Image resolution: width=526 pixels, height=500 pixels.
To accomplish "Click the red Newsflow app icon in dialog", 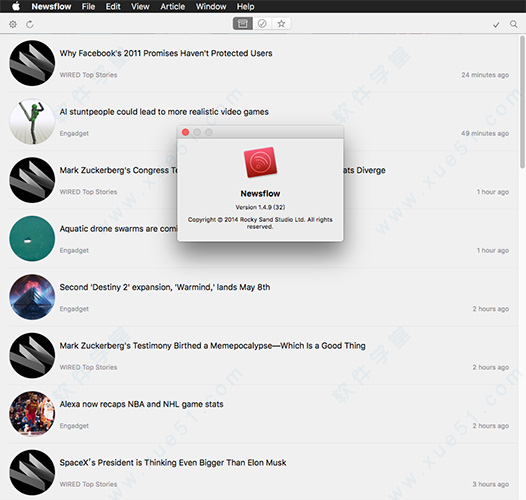I will point(260,162).
